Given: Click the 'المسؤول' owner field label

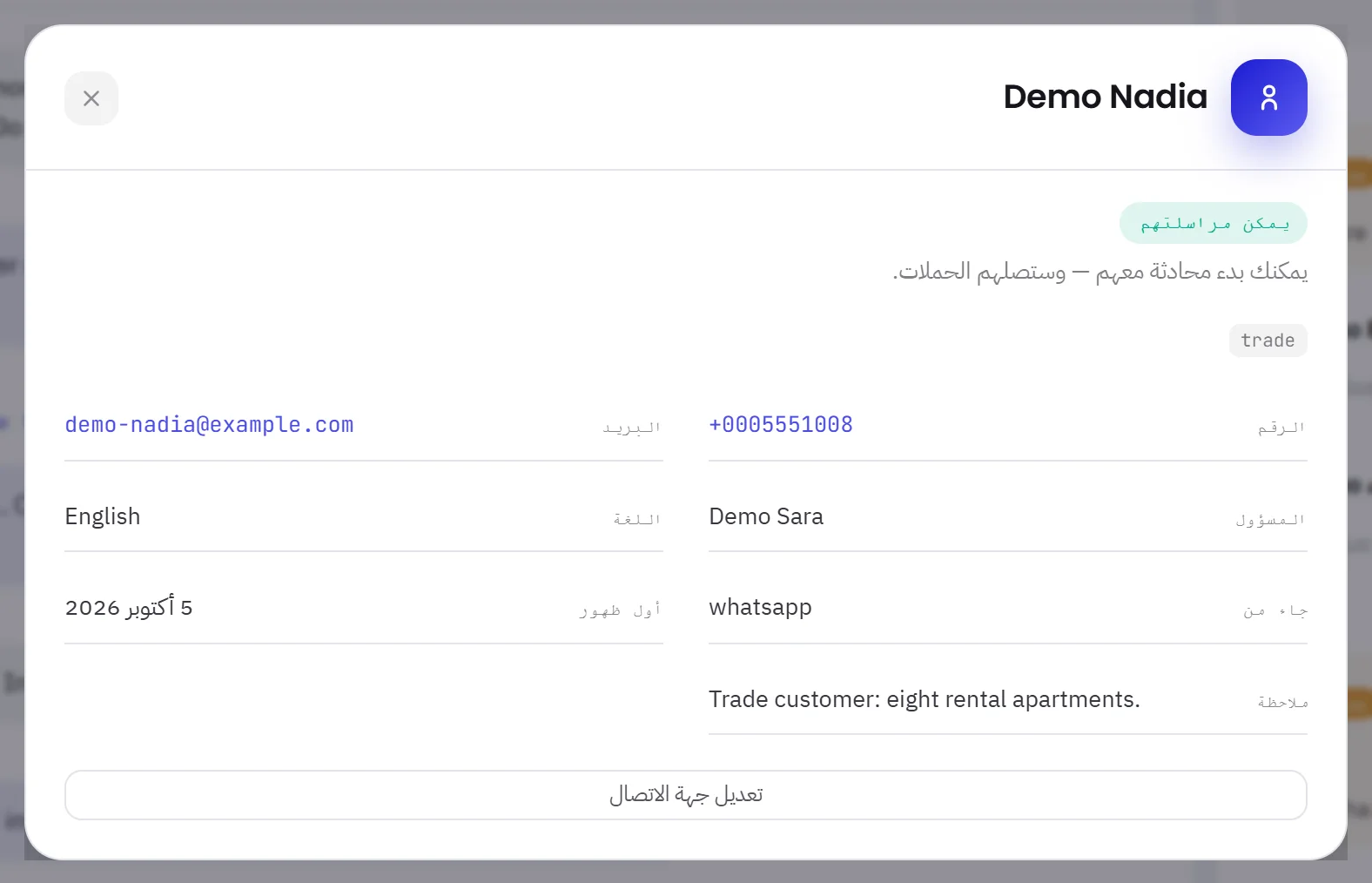Looking at the screenshot, I should [x=1270, y=520].
